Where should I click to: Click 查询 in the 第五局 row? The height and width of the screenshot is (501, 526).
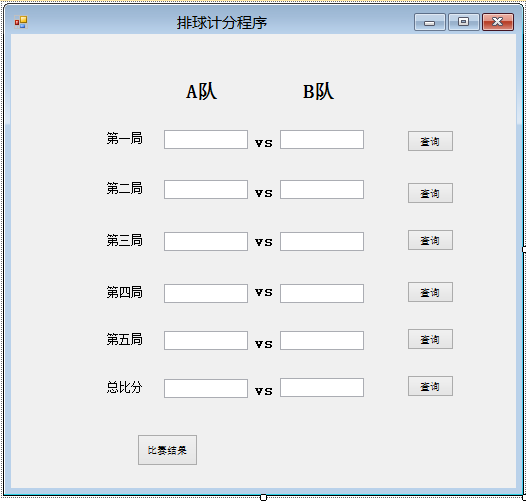[x=430, y=339]
